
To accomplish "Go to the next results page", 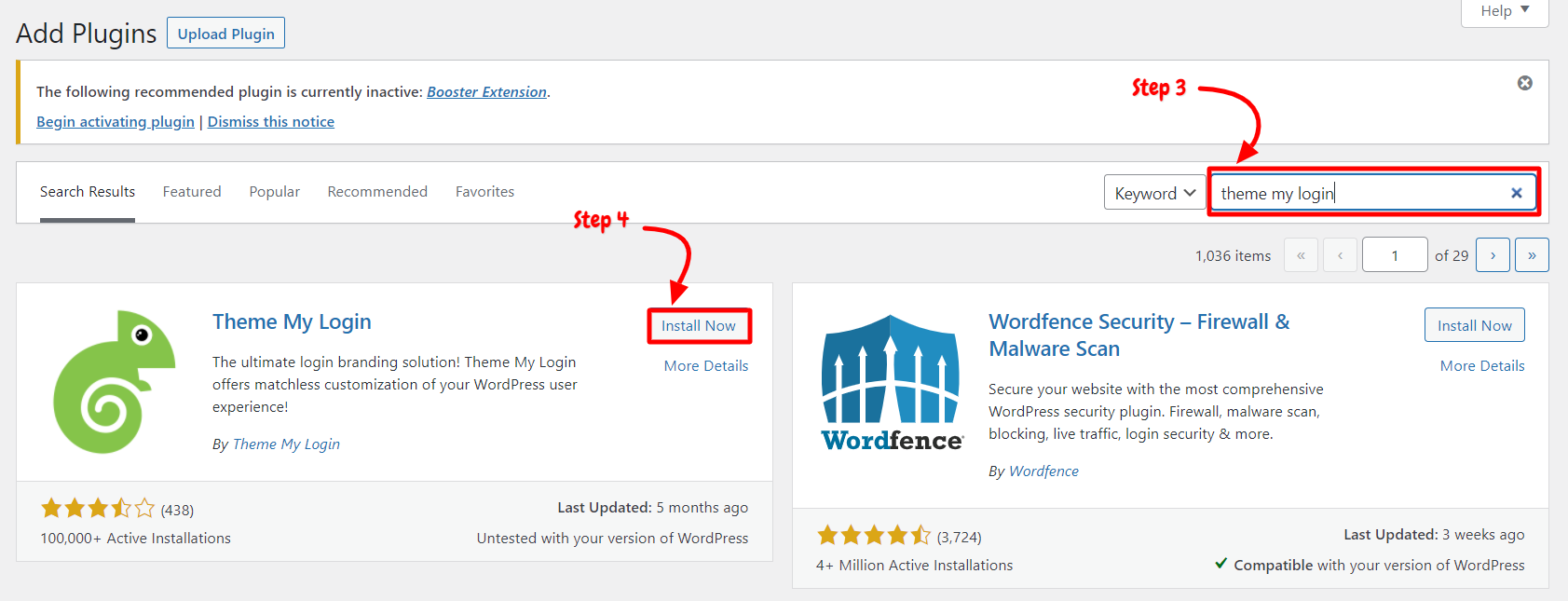I will click(x=1493, y=255).
